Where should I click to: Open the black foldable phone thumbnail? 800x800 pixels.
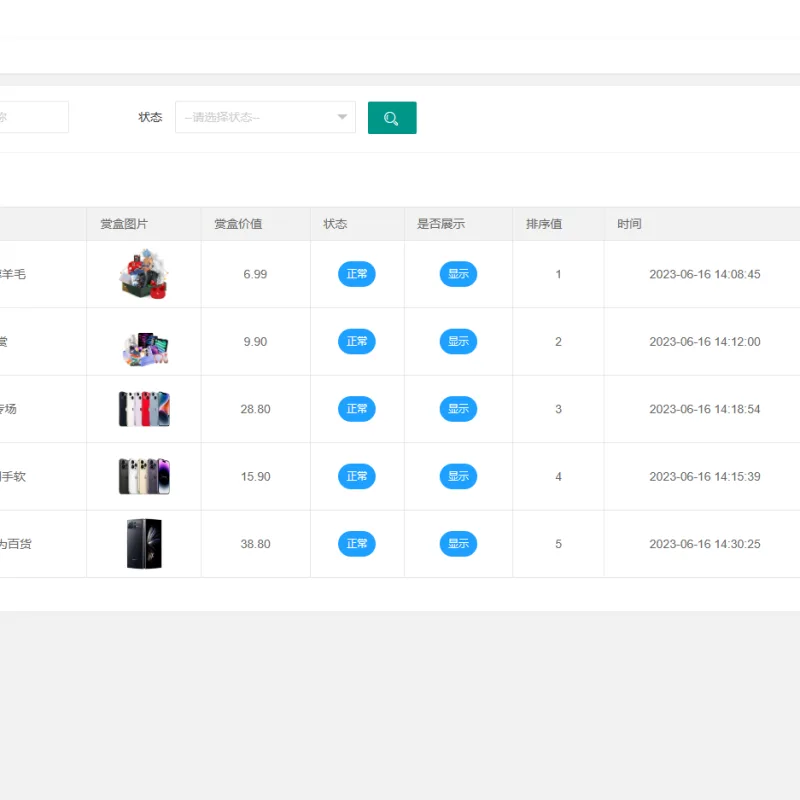click(144, 543)
